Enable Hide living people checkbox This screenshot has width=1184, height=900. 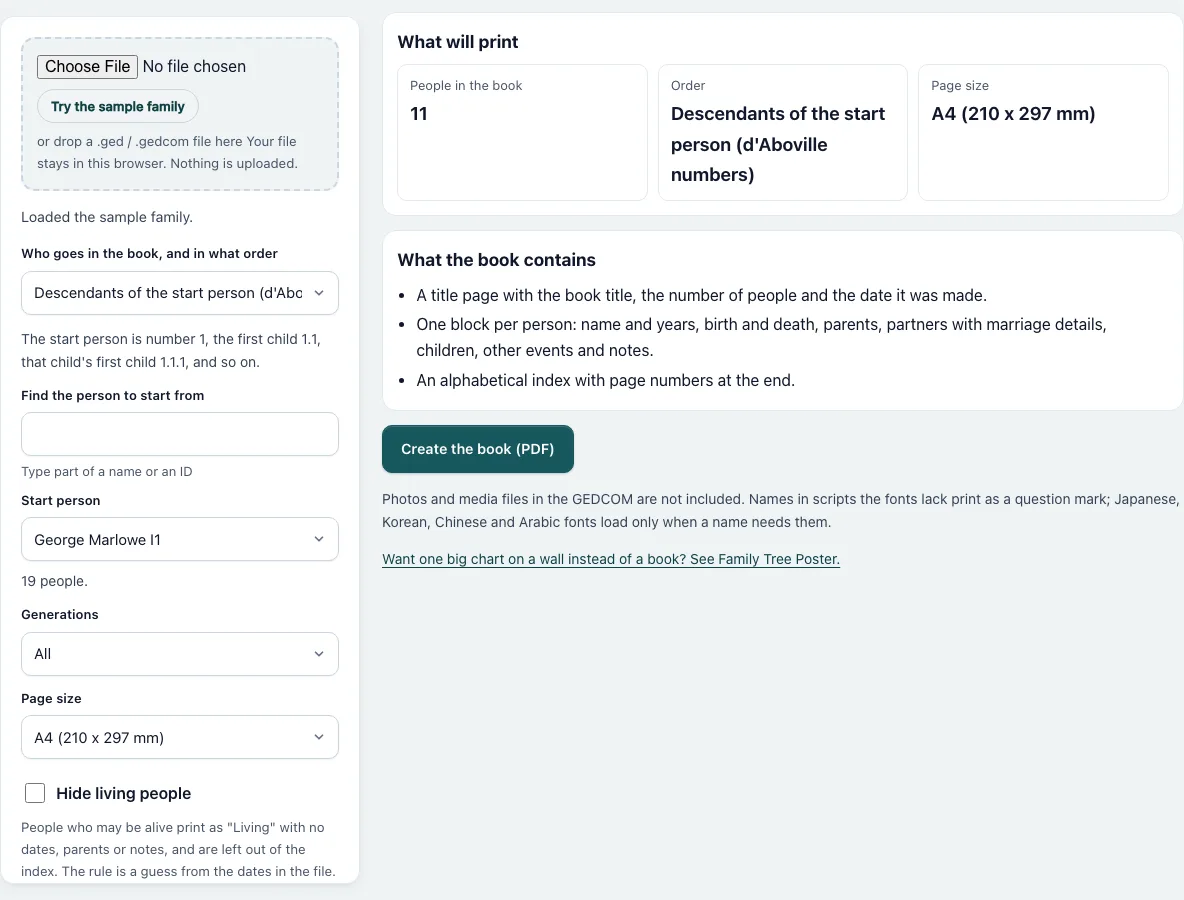pyautogui.click(x=35, y=793)
